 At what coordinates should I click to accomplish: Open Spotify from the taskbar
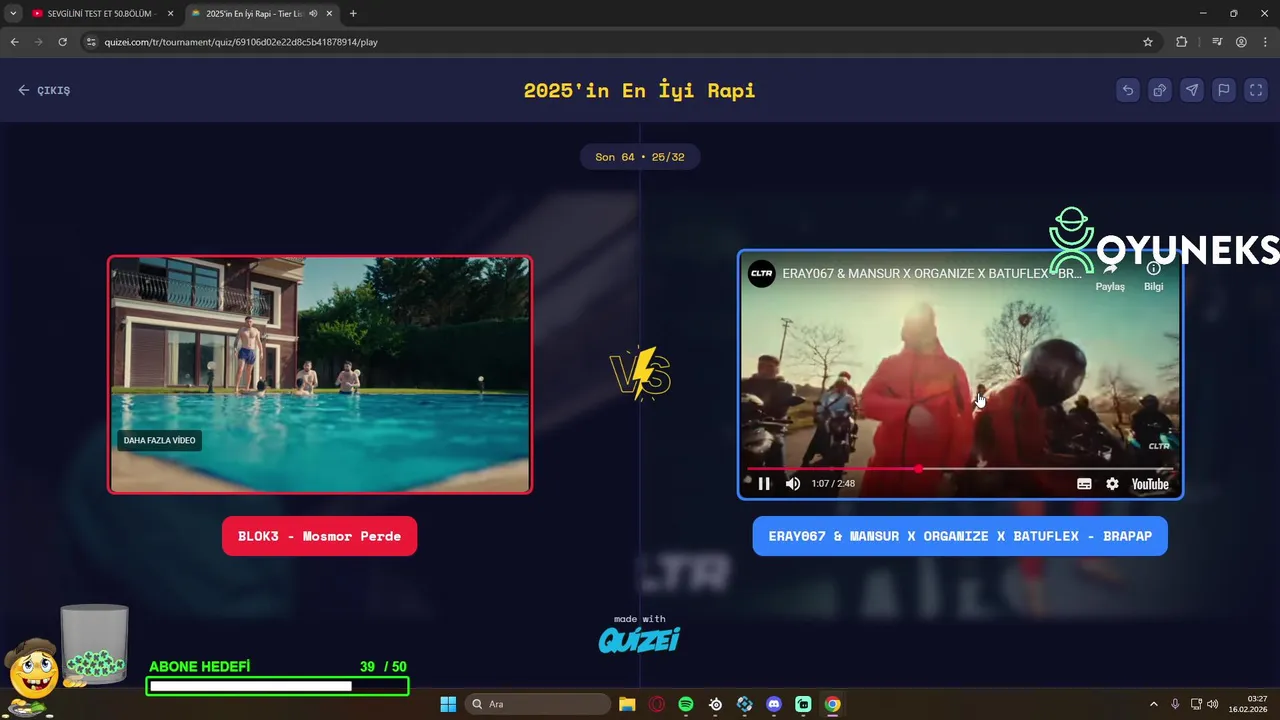click(x=686, y=704)
